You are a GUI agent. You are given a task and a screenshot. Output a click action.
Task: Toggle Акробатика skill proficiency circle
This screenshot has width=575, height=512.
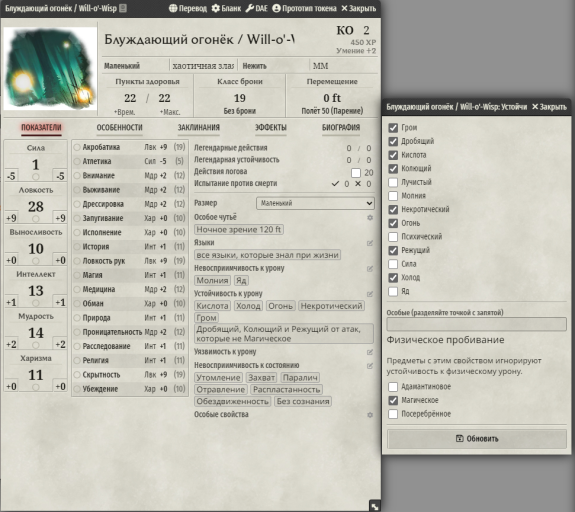pyautogui.click(x=77, y=147)
